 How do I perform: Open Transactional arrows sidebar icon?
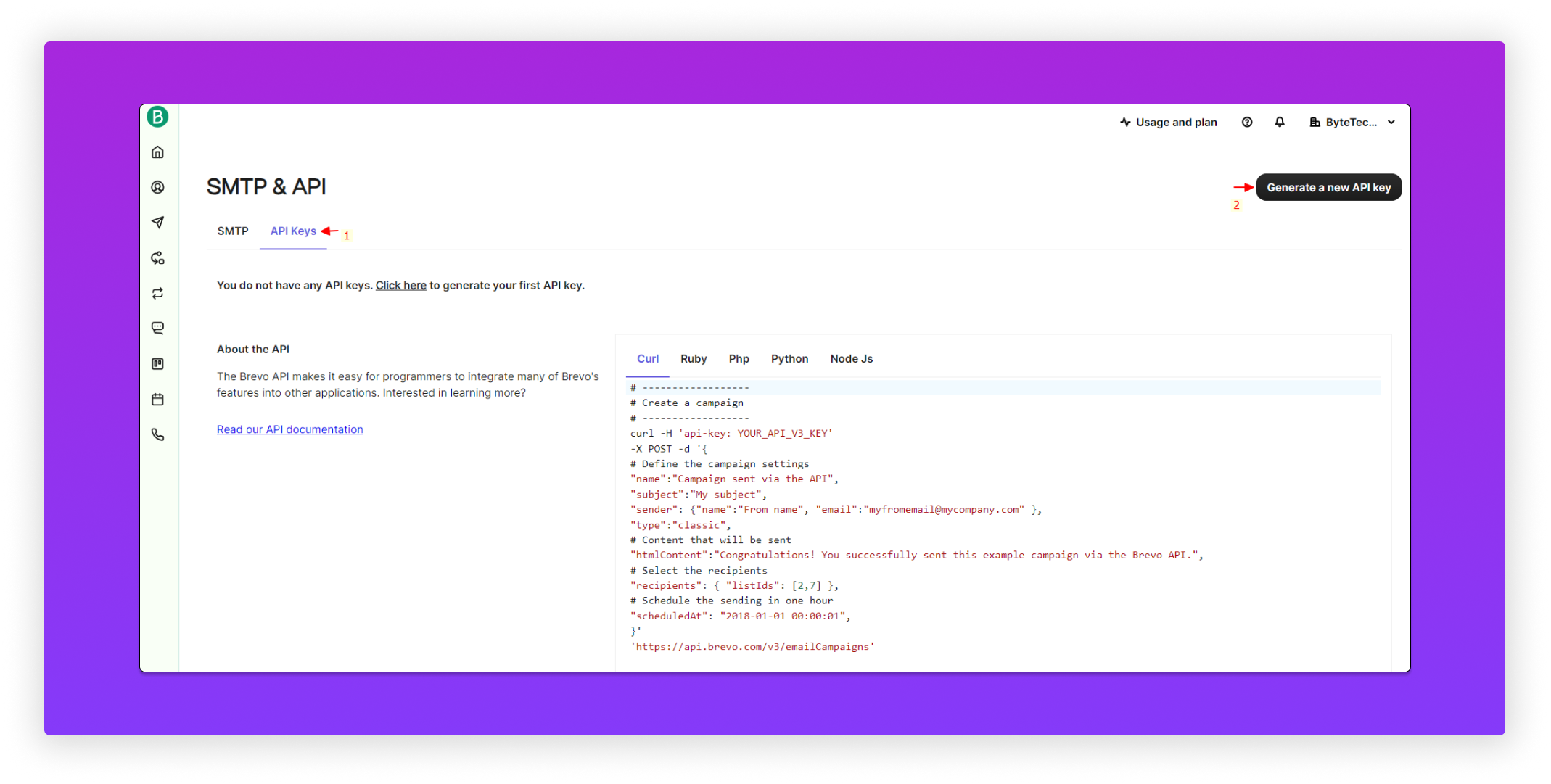(157, 293)
